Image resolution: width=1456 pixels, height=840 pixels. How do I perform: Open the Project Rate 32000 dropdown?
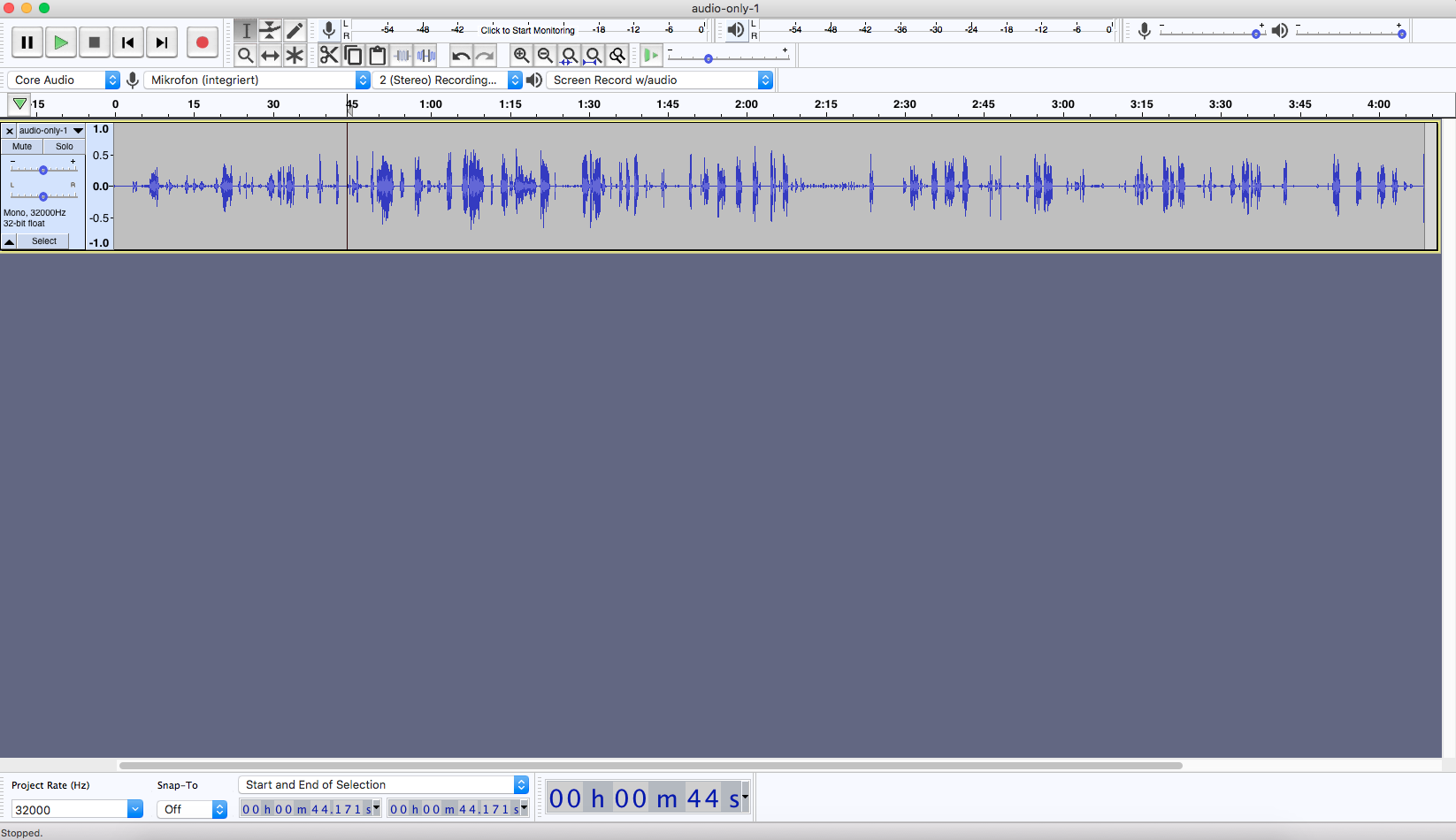(77, 809)
